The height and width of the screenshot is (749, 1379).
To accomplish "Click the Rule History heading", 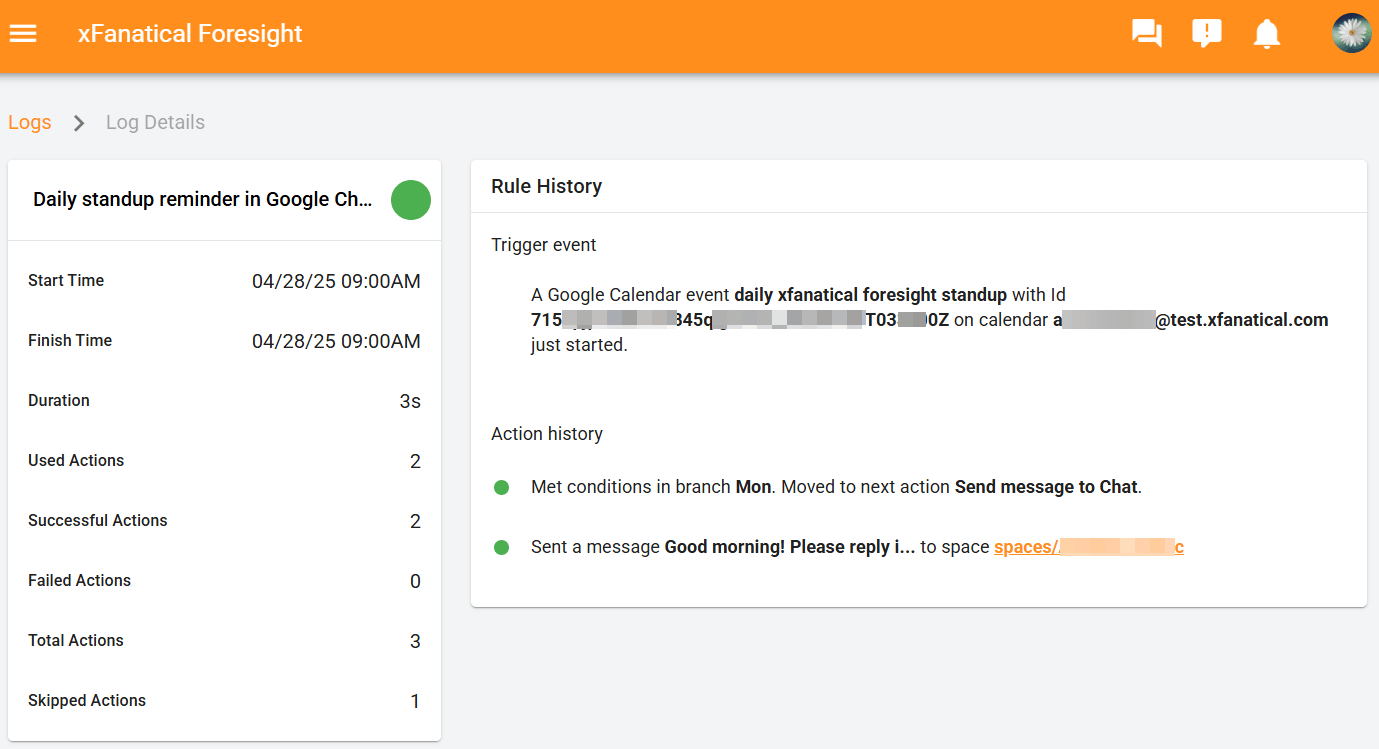I will pyautogui.click(x=547, y=186).
